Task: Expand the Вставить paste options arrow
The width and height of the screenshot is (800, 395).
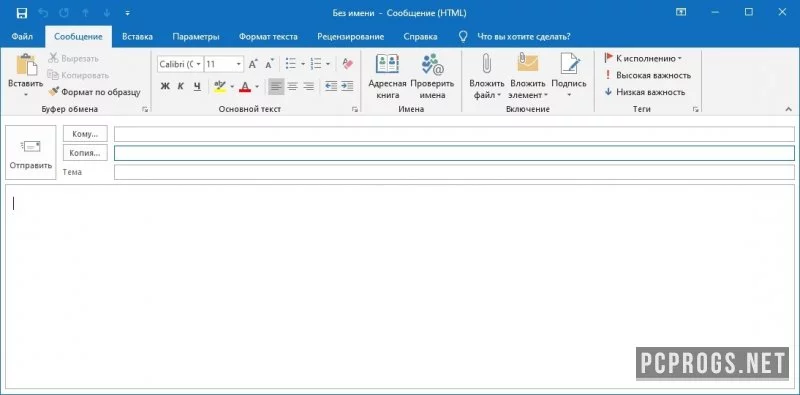Action: click(x=26, y=95)
